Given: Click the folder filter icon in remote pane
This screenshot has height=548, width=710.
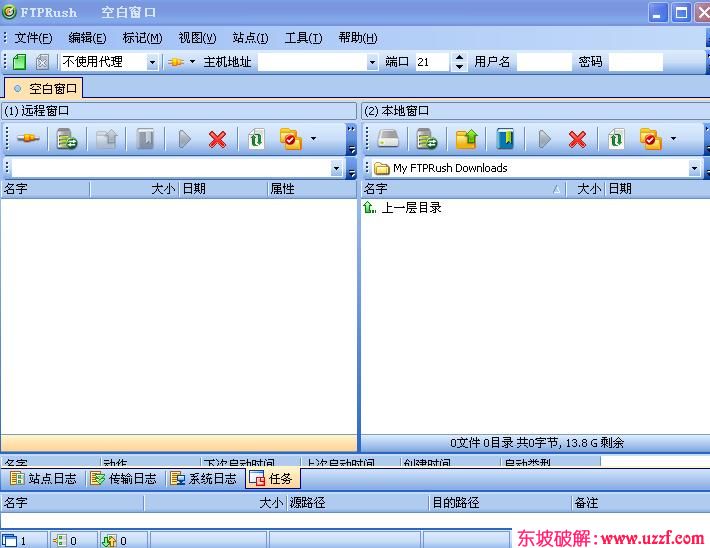Looking at the screenshot, I should pyautogui.click(x=291, y=139).
